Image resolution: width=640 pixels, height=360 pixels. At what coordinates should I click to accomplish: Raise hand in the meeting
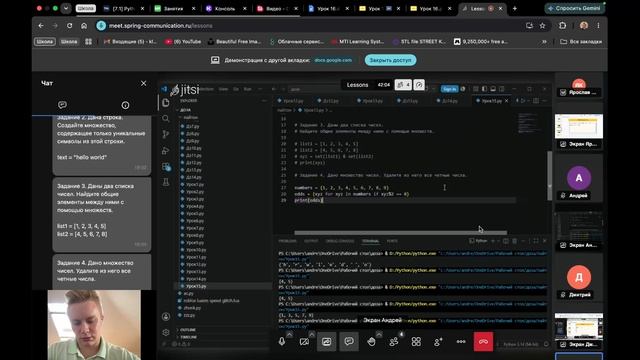371,342
